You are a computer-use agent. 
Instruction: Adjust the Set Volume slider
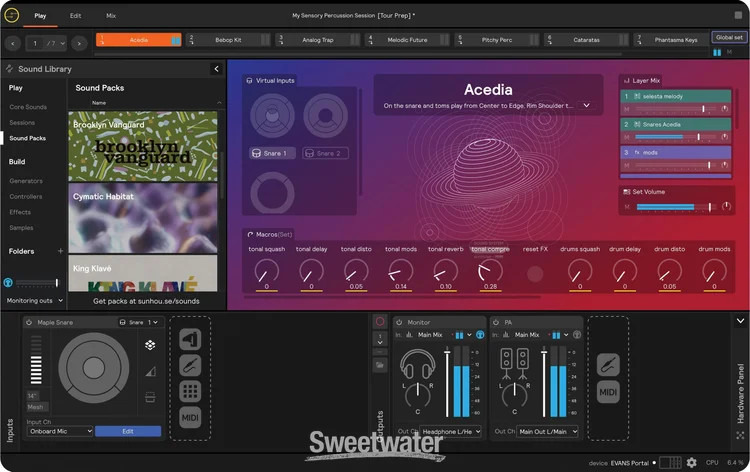[675, 207]
